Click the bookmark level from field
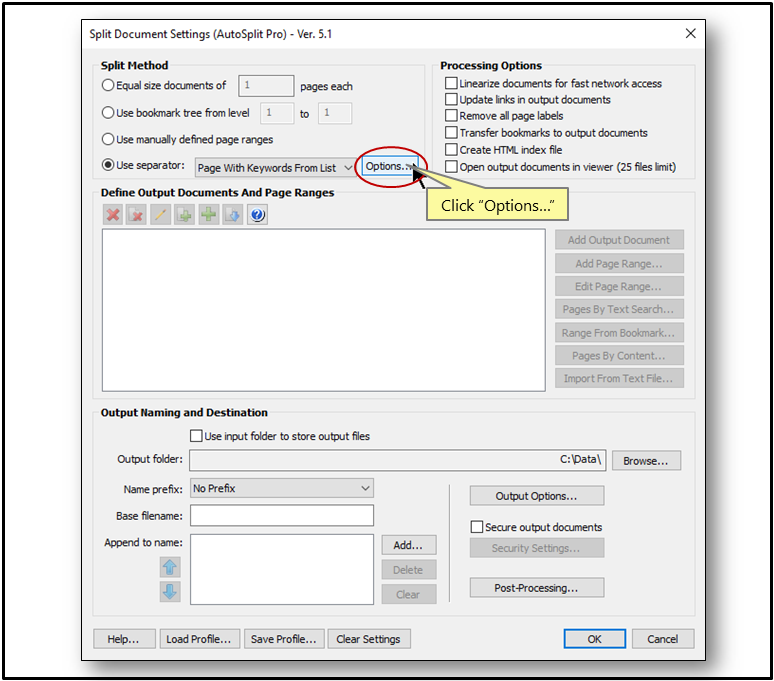This screenshot has height=681, width=774. pyautogui.click(x=277, y=113)
